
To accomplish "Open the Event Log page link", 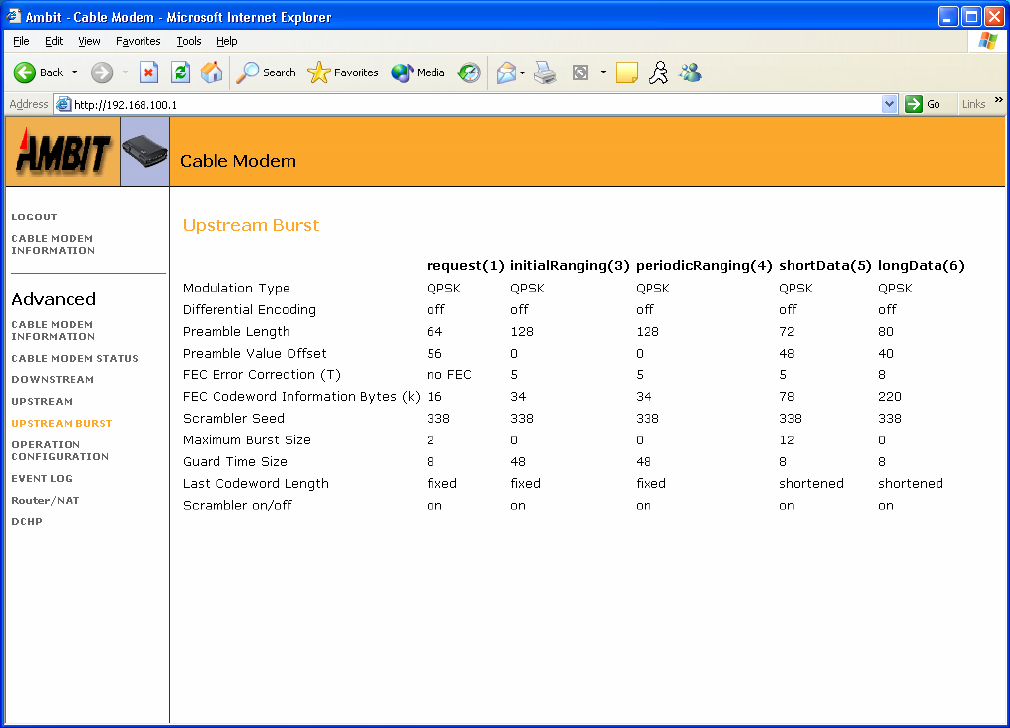I will (x=42, y=479).
